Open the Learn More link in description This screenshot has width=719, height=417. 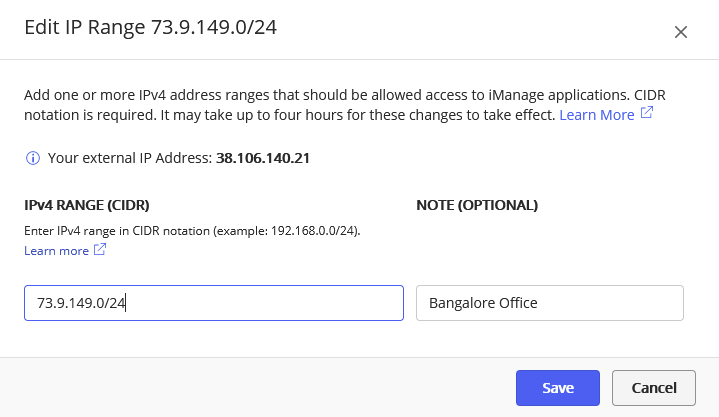click(x=596, y=115)
